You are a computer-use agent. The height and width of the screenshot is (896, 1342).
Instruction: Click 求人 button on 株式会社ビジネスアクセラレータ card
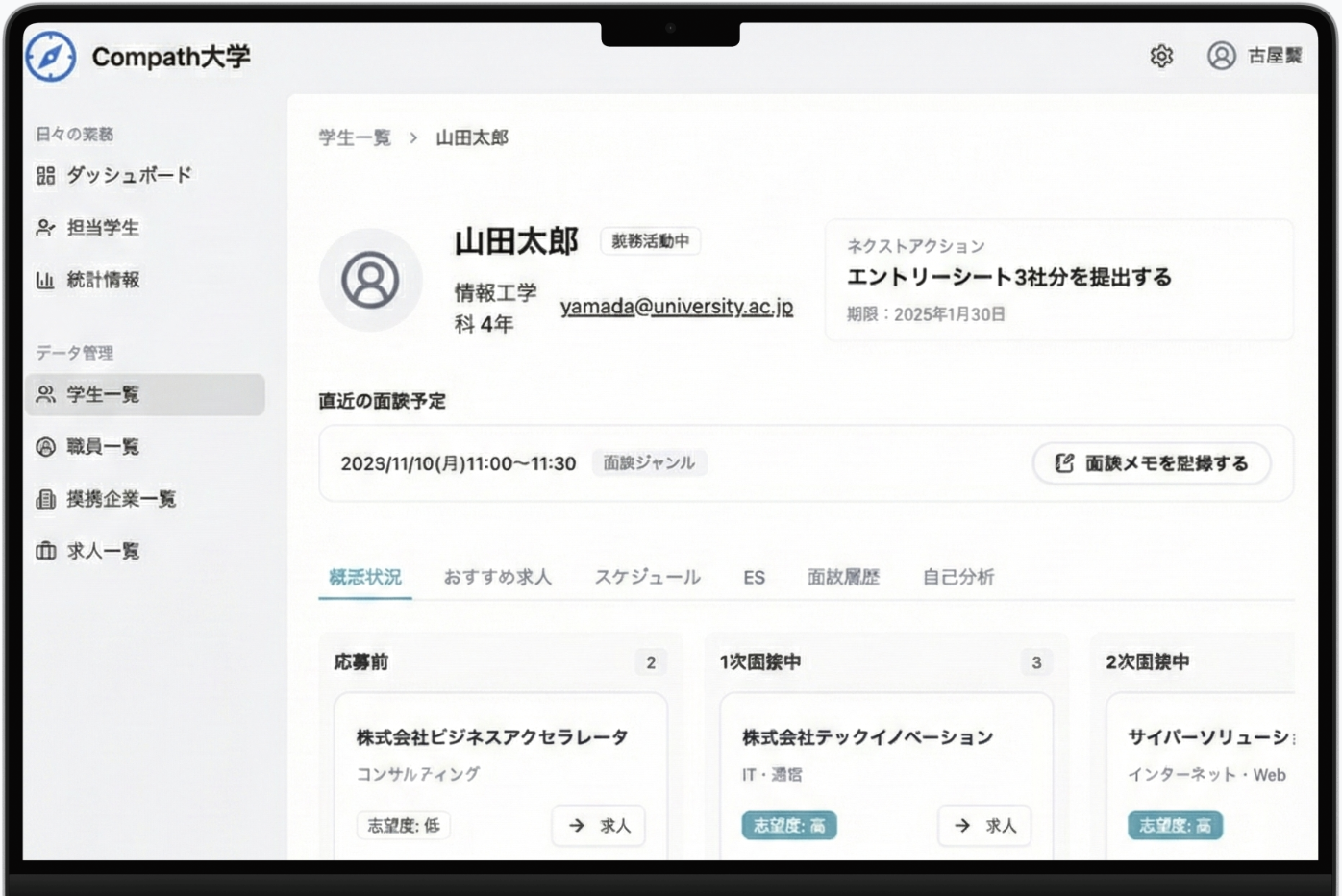pos(598,825)
